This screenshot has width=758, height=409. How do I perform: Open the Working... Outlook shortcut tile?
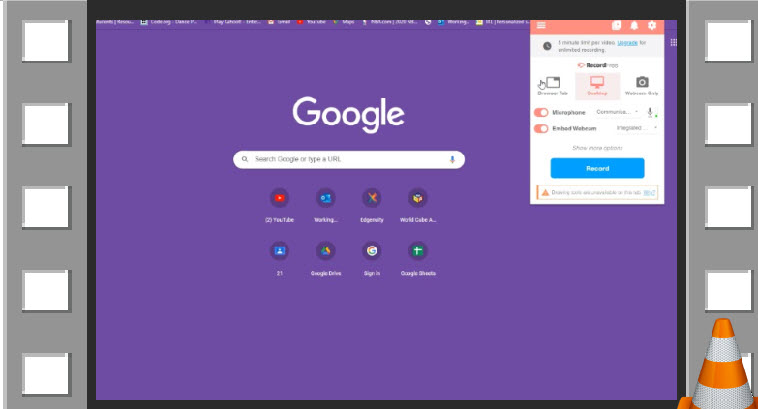pos(326,205)
